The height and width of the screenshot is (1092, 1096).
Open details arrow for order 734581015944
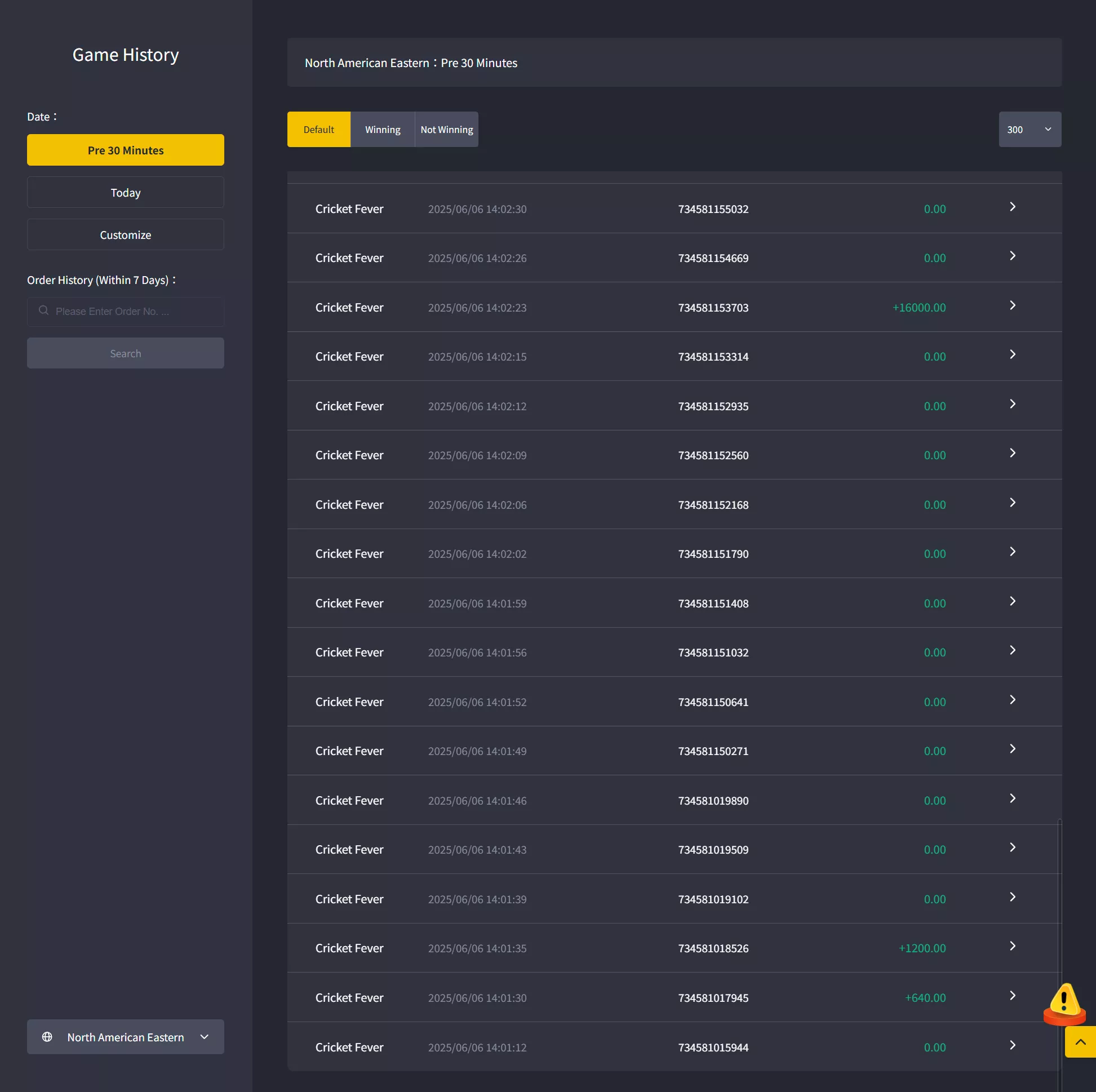coord(1013,1045)
